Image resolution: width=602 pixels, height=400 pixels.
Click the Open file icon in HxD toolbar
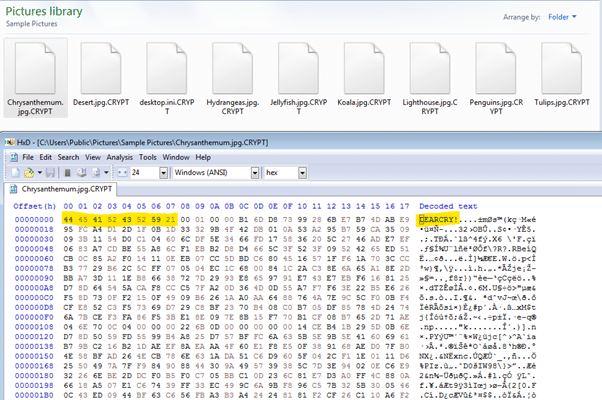tap(27, 173)
